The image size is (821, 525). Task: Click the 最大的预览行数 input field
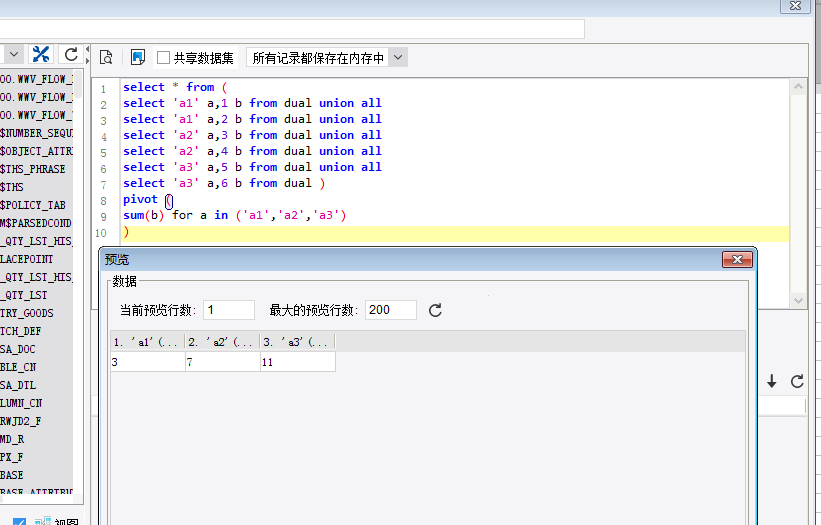391,310
